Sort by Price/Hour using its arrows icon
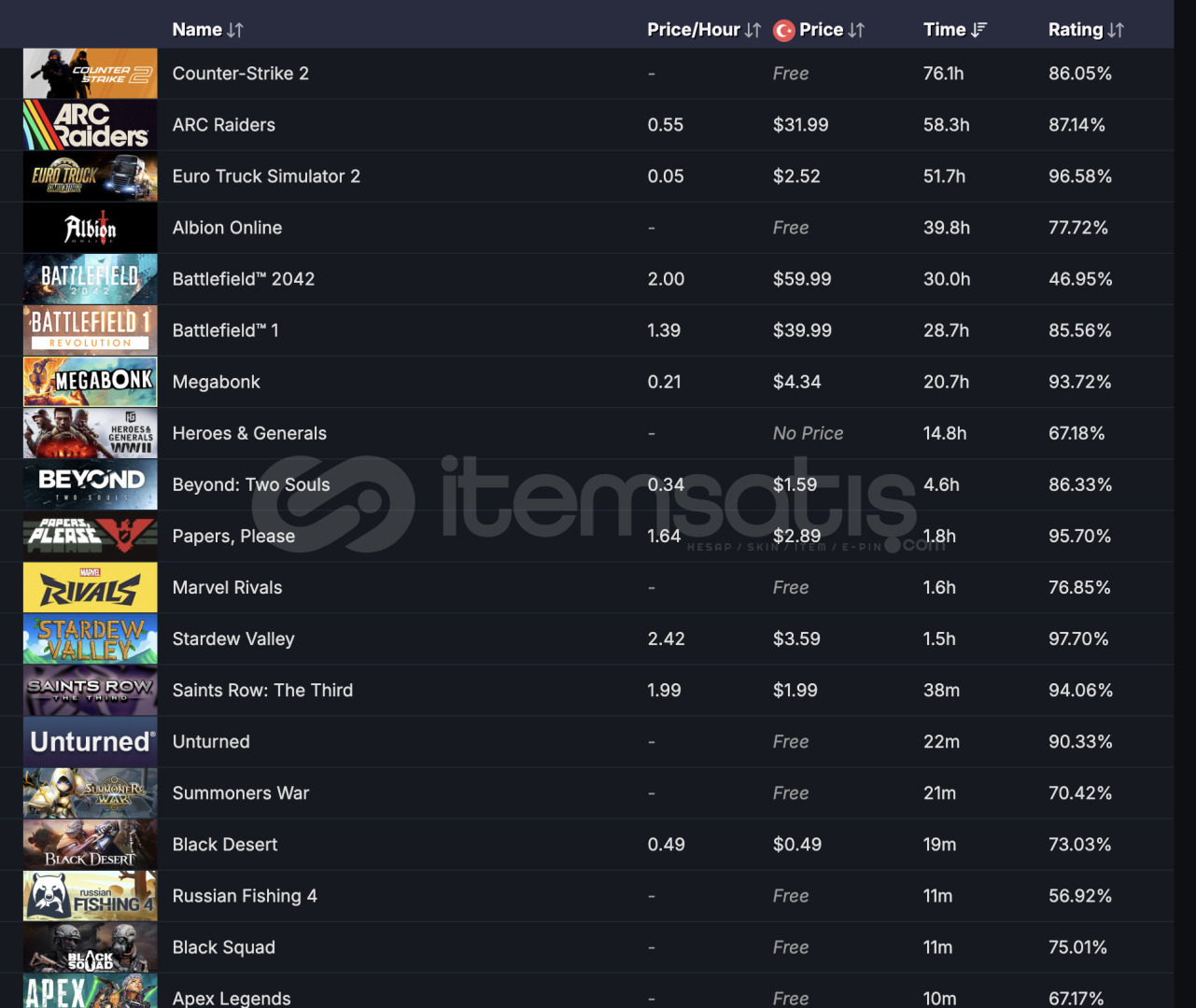1196x1008 pixels. tap(753, 30)
